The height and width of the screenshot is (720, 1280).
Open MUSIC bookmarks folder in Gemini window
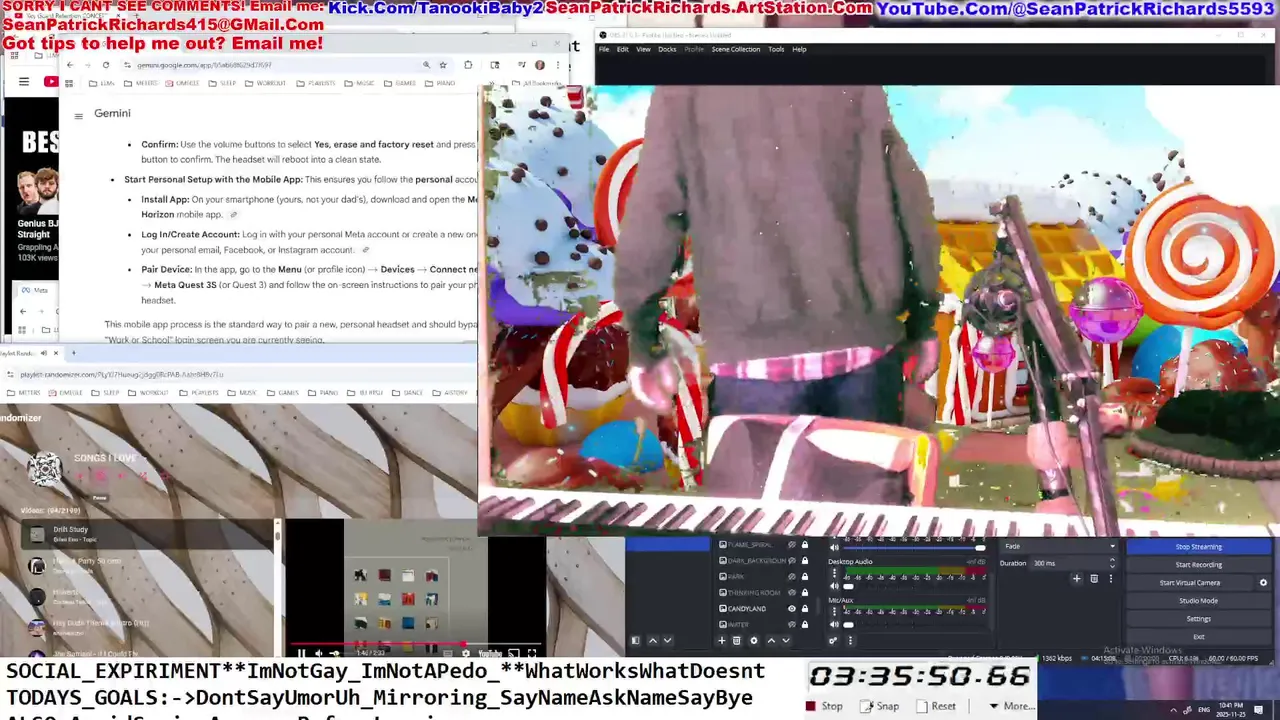click(x=359, y=83)
